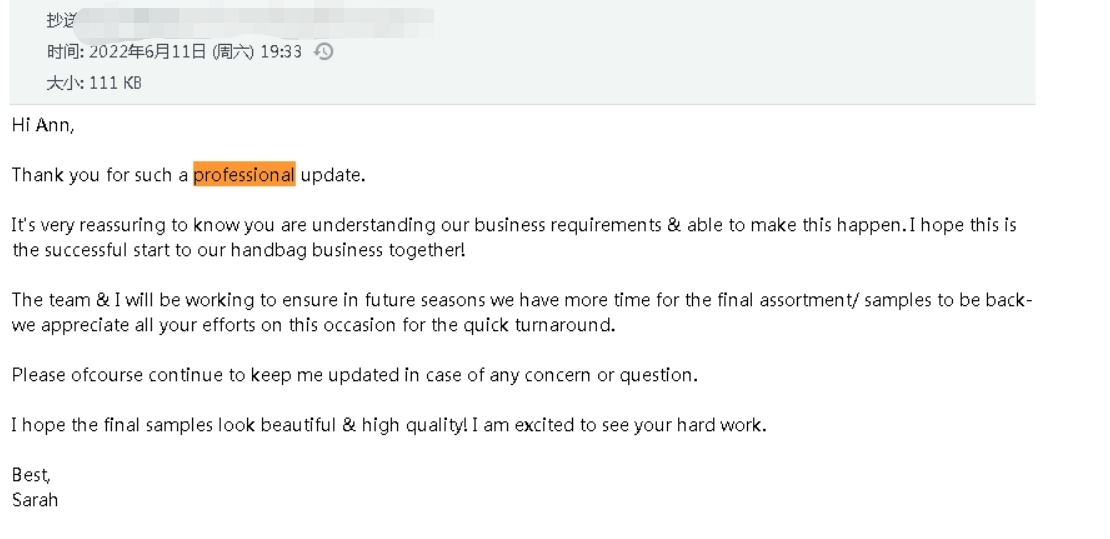Screen dimensions: 1110x539
Task: Click the "Best," closing line
Action: (31, 475)
